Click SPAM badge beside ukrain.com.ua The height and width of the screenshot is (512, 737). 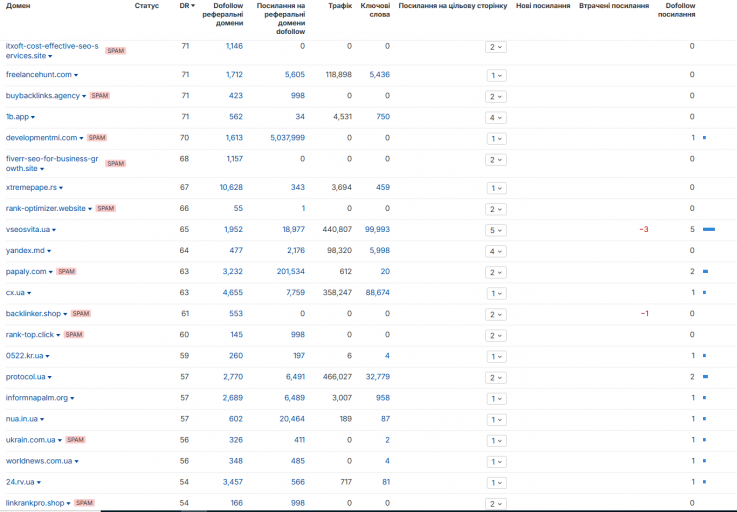(75, 440)
